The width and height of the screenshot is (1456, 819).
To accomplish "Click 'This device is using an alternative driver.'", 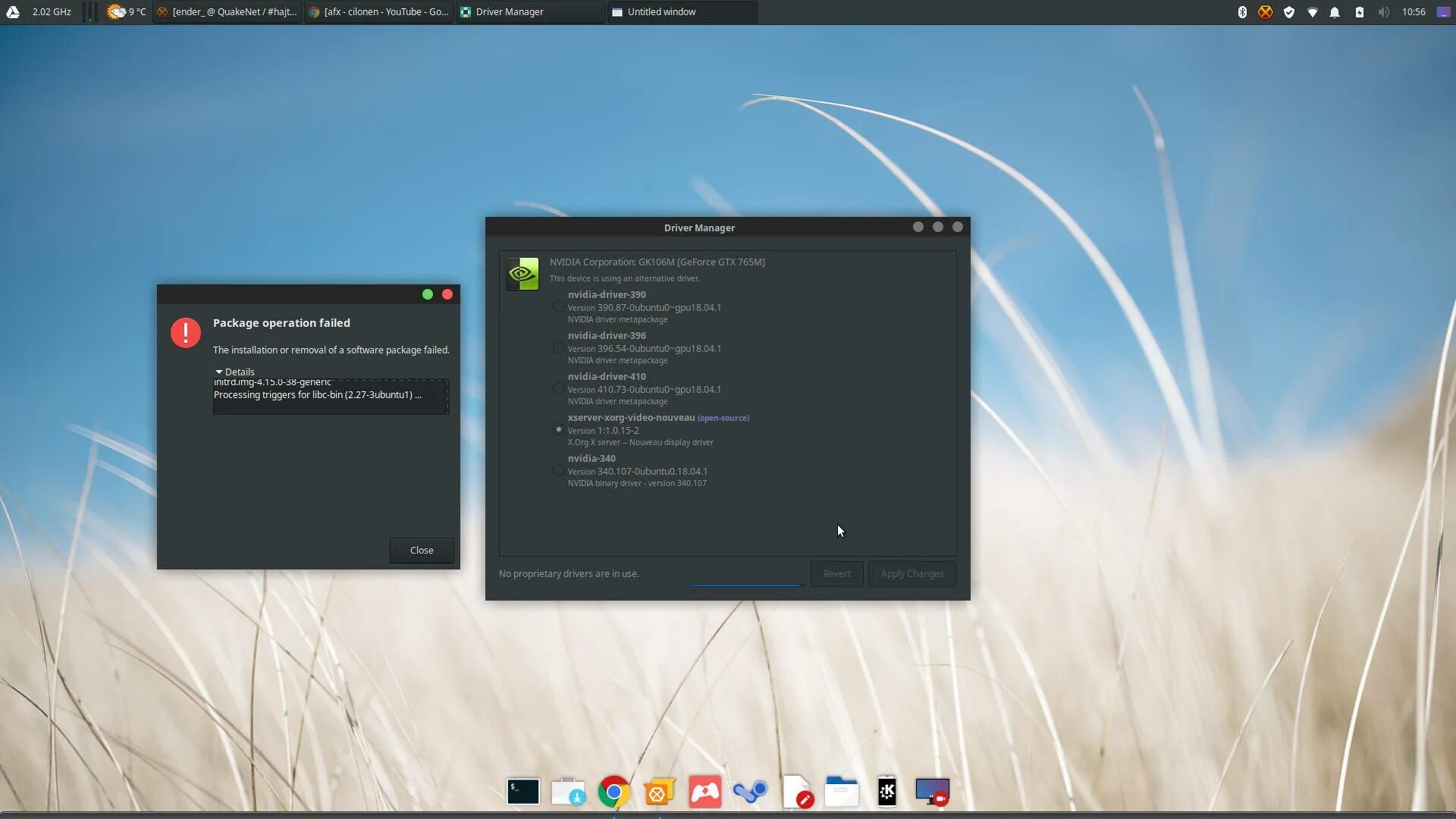I will pos(624,279).
